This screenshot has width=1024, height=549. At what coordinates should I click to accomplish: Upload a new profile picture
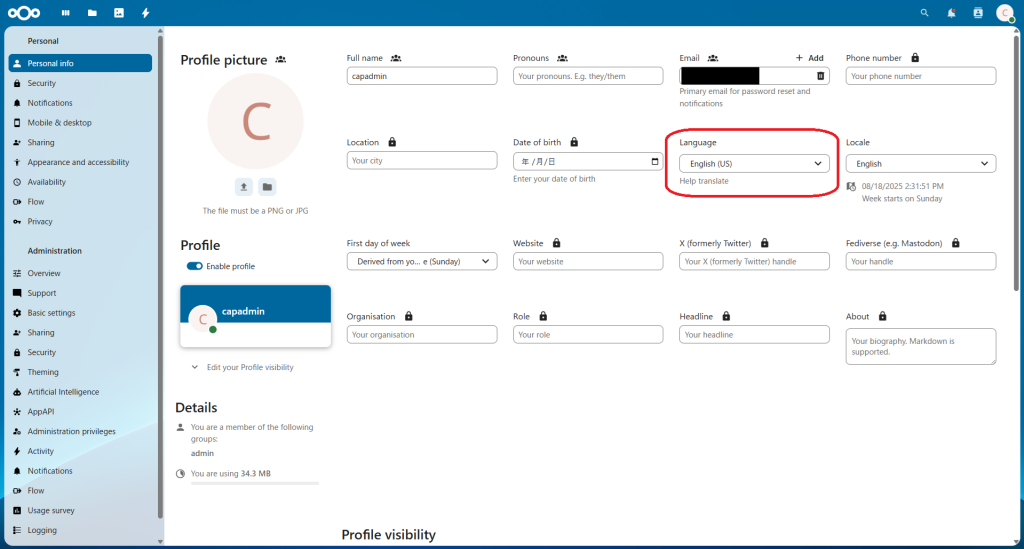[x=244, y=187]
